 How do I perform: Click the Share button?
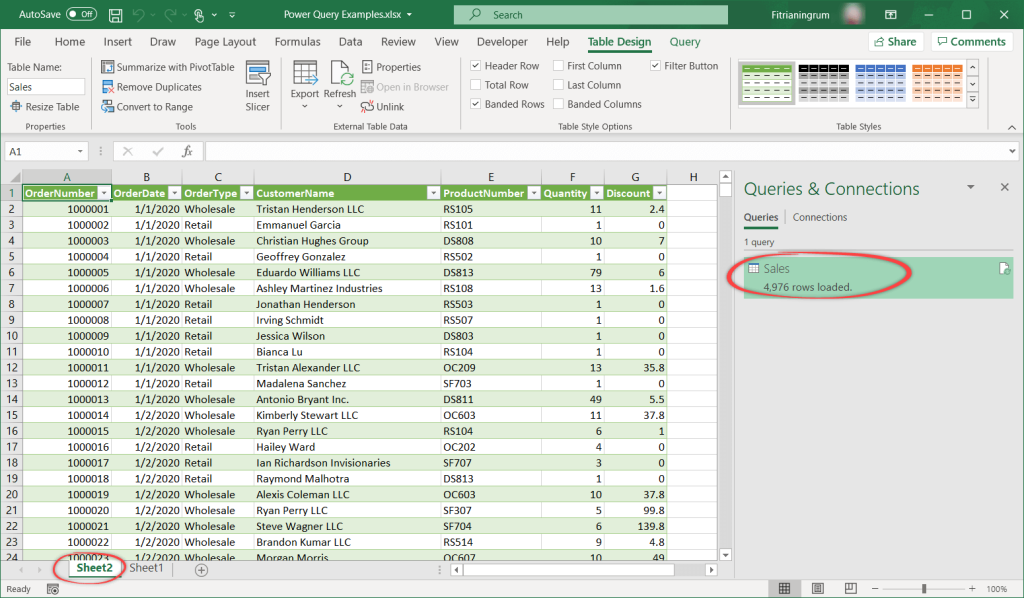(895, 42)
